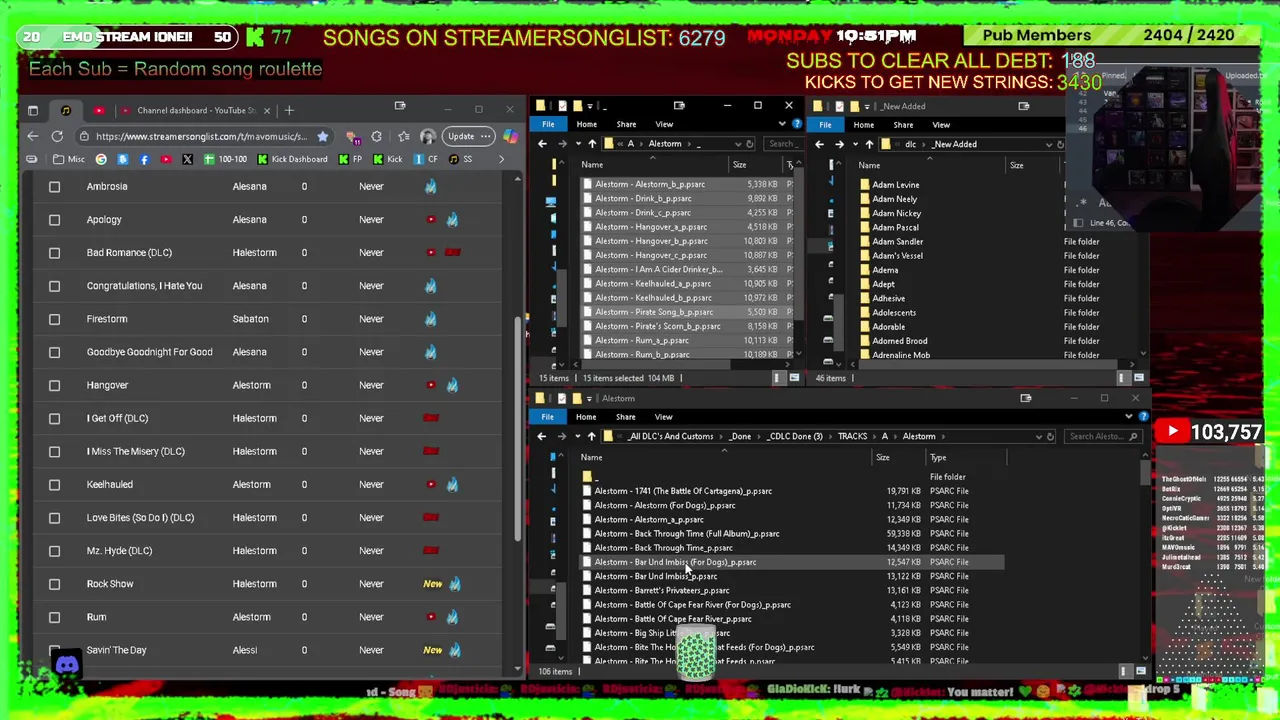Open recent locations dropdown in _New Added Explorer
1280x720 pixels.
tap(855, 144)
